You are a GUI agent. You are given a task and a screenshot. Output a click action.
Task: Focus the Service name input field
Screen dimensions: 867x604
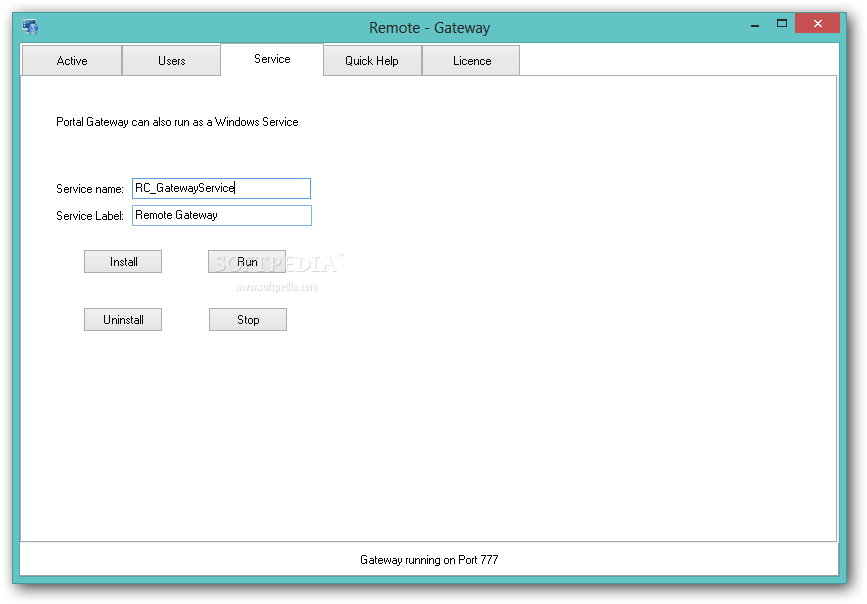pyautogui.click(x=221, y=188)
